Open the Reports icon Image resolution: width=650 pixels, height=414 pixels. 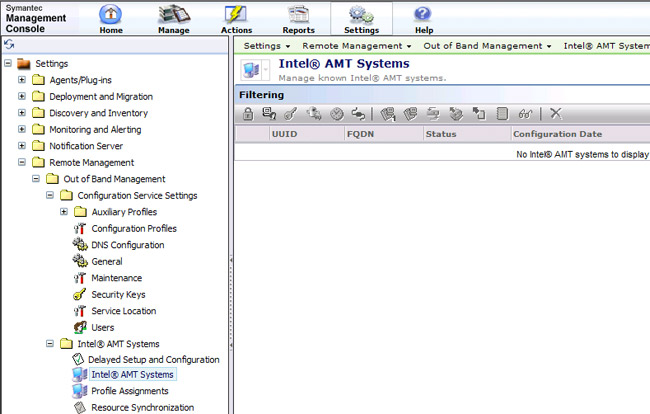point(298,15)
